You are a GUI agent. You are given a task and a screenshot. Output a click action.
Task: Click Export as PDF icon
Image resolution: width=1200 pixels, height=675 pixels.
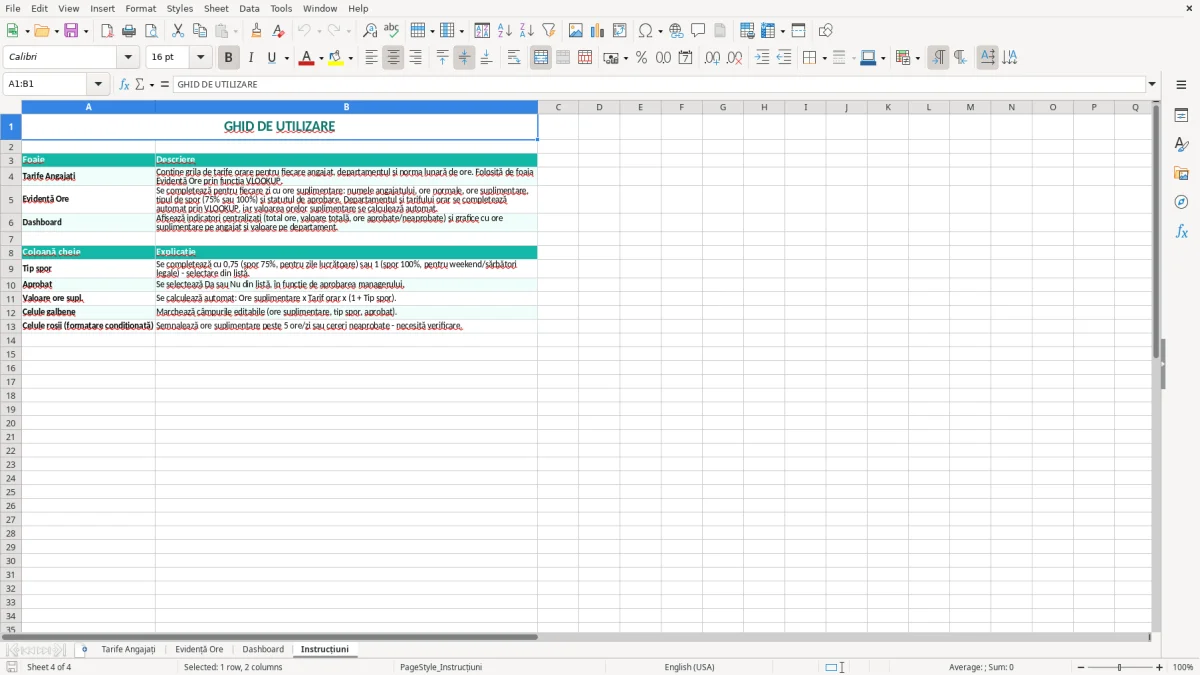tap(107, 31)
